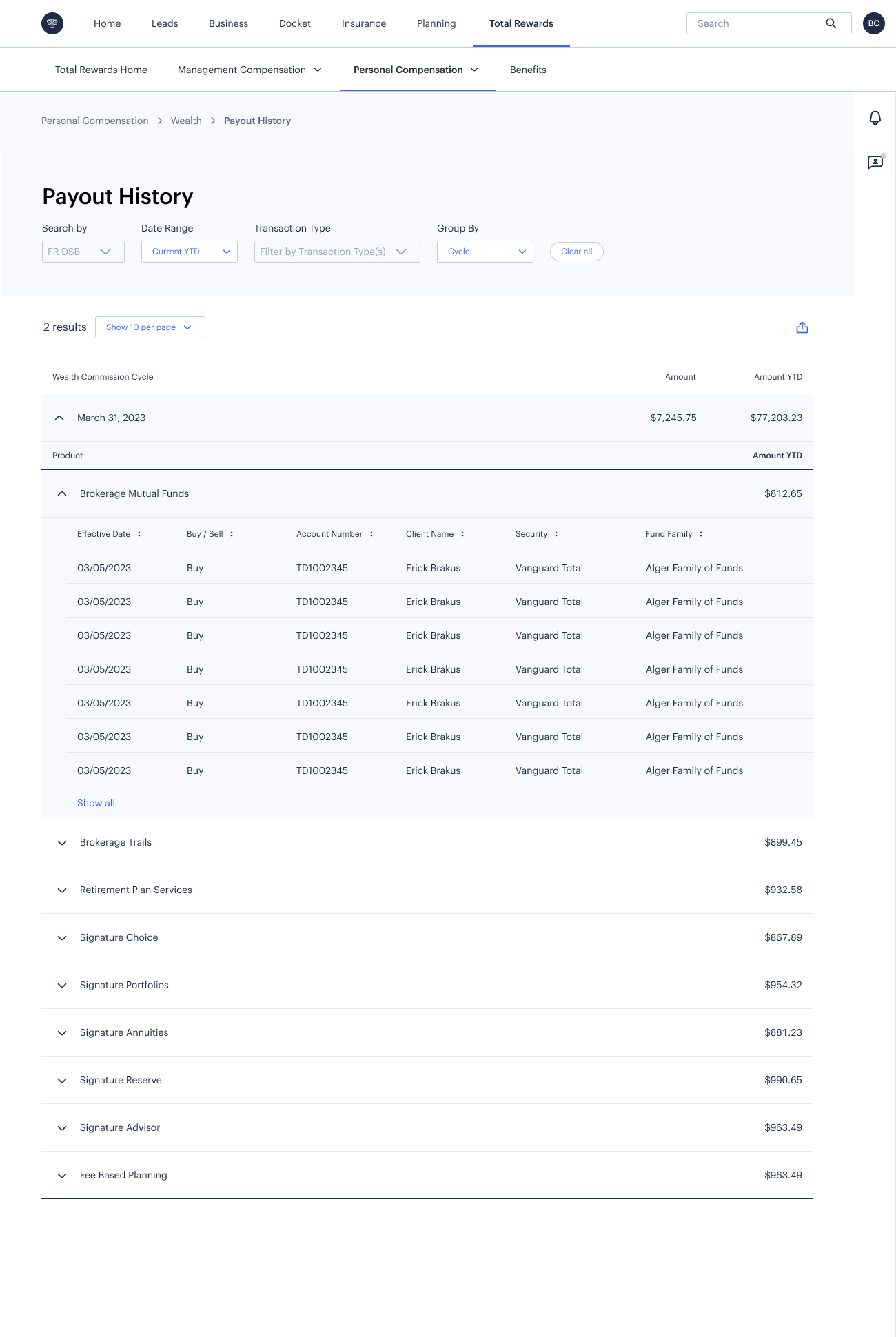This screenshot has width=896, height=1337.
Task: Open the Search by FR DSB dropdown
Action: point(83,252)
